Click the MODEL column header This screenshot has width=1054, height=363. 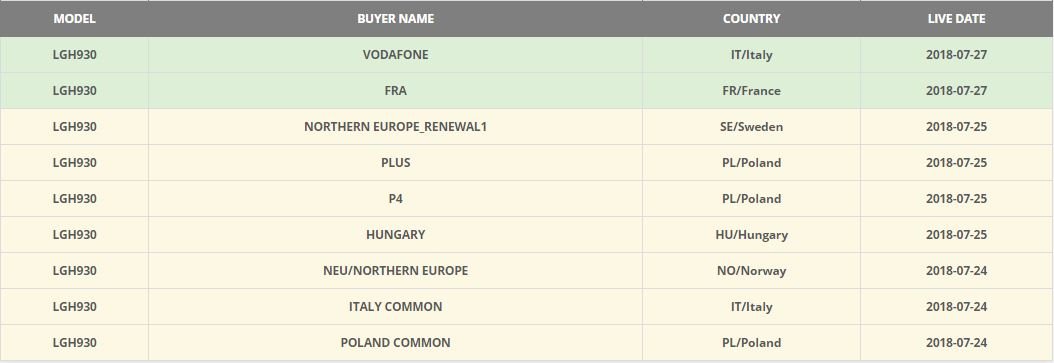(74, 19)
